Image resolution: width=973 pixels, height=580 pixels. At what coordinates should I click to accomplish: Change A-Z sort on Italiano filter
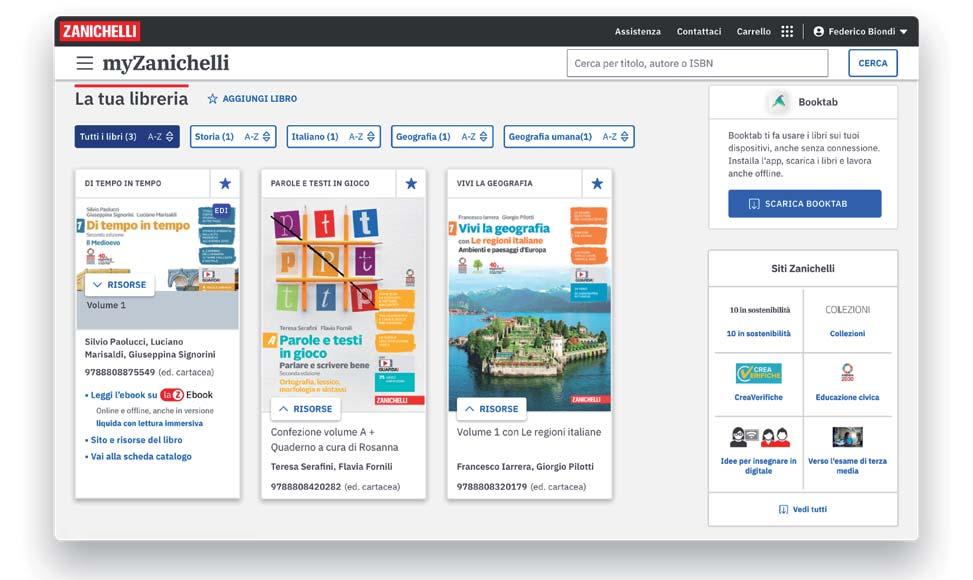point(362,136)
